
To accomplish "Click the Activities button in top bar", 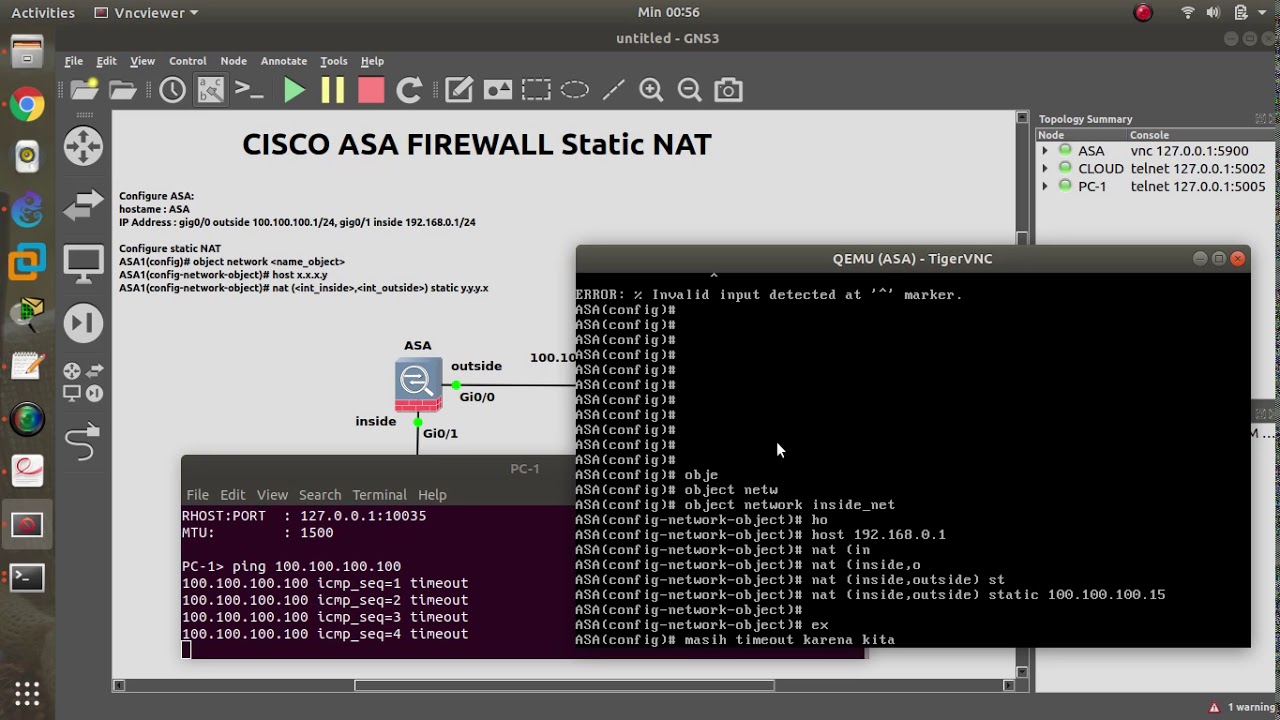I will point(43,13).
